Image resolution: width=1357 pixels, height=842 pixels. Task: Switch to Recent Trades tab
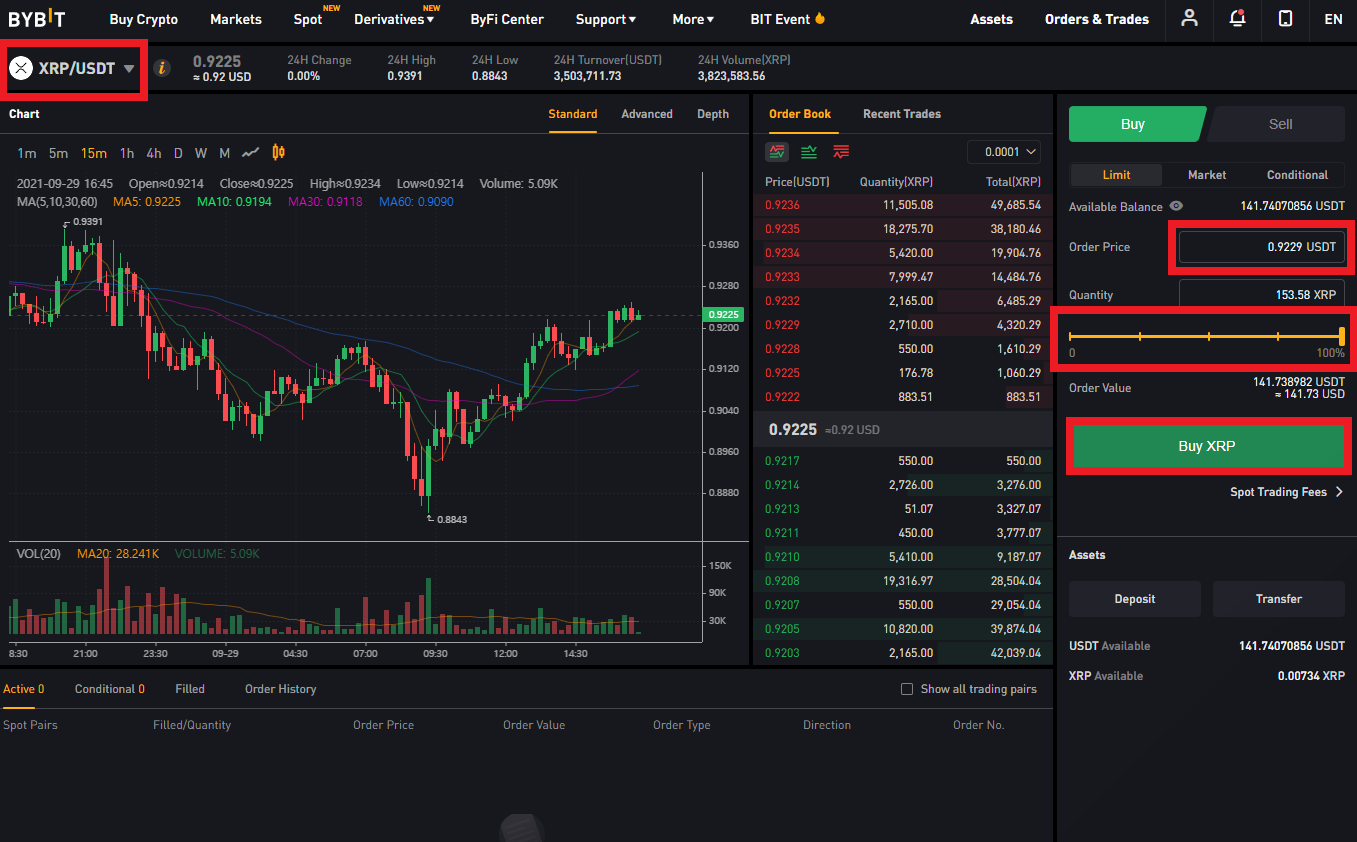point(902,114)
